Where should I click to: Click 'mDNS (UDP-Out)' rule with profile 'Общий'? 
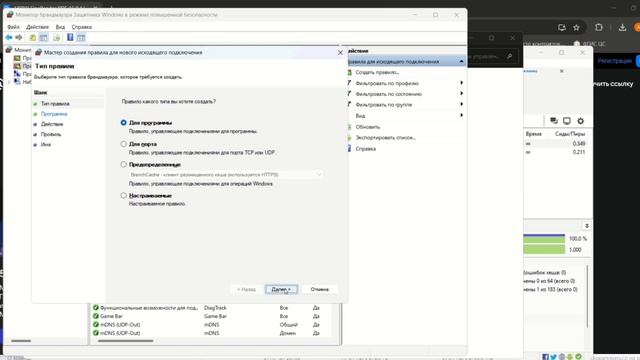point(120,324)
